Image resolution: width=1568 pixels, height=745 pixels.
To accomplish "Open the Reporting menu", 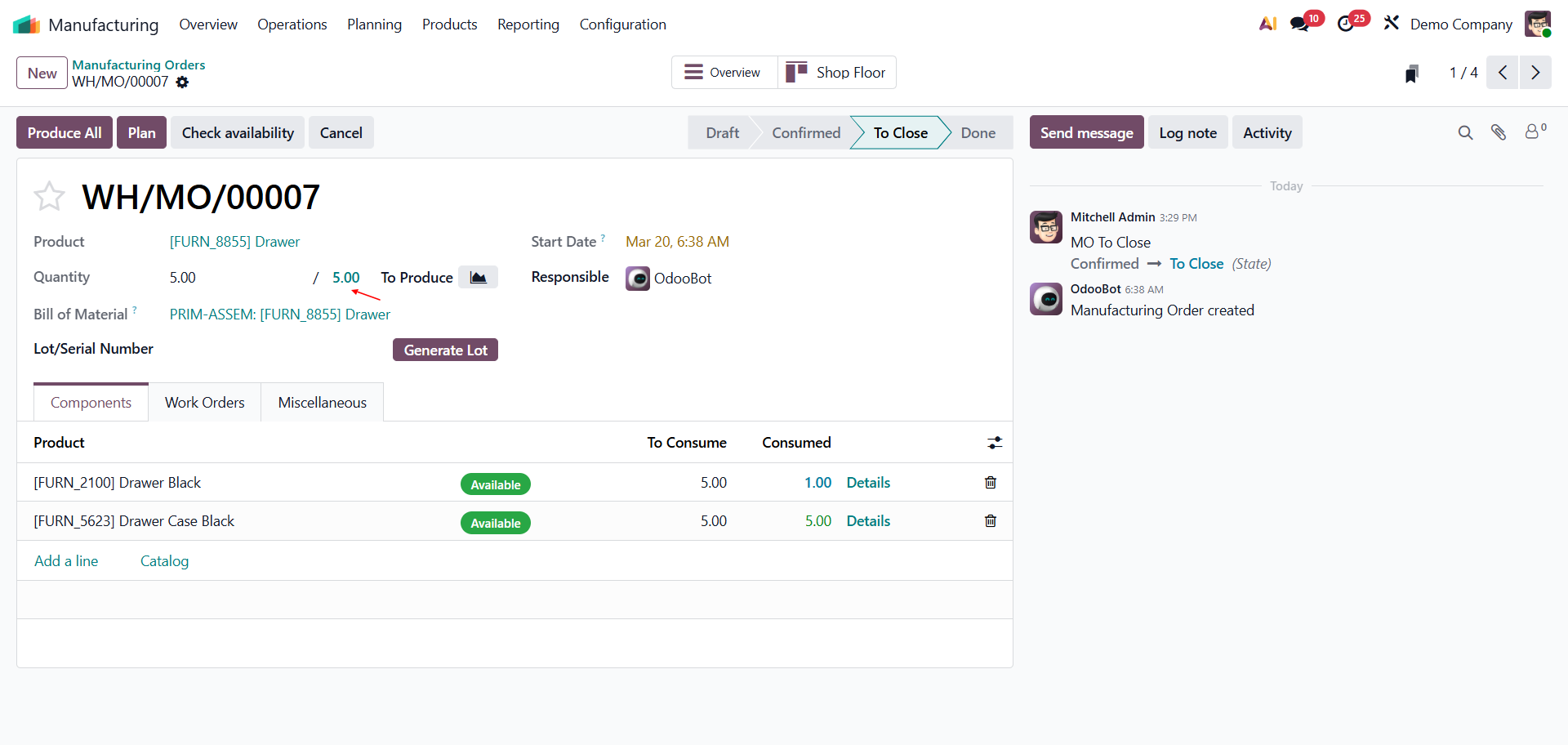I will 528,25.
